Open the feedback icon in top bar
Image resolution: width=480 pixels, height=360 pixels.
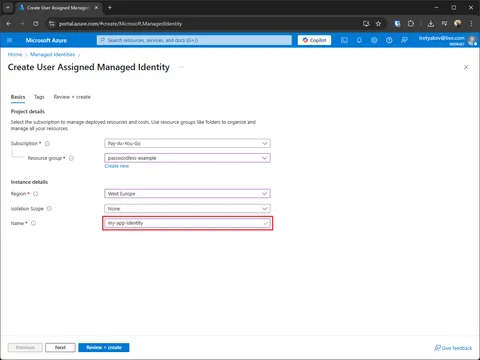(404, 40)
